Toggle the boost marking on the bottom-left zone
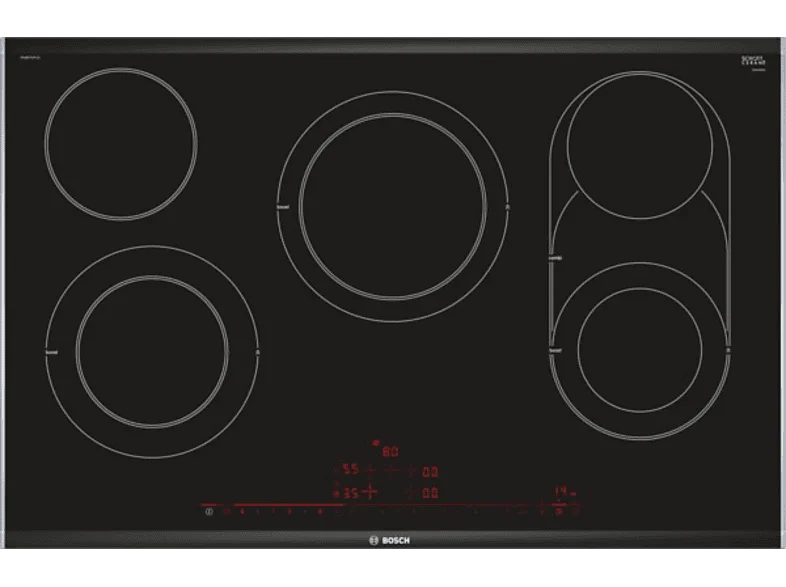 coord(52,352)
